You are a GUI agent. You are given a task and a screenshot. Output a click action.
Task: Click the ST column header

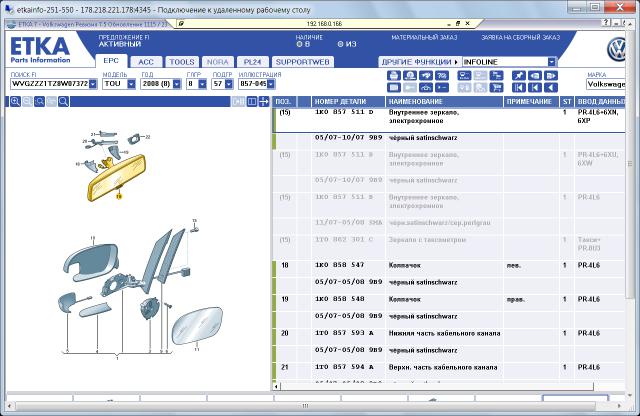pos(567,102)
